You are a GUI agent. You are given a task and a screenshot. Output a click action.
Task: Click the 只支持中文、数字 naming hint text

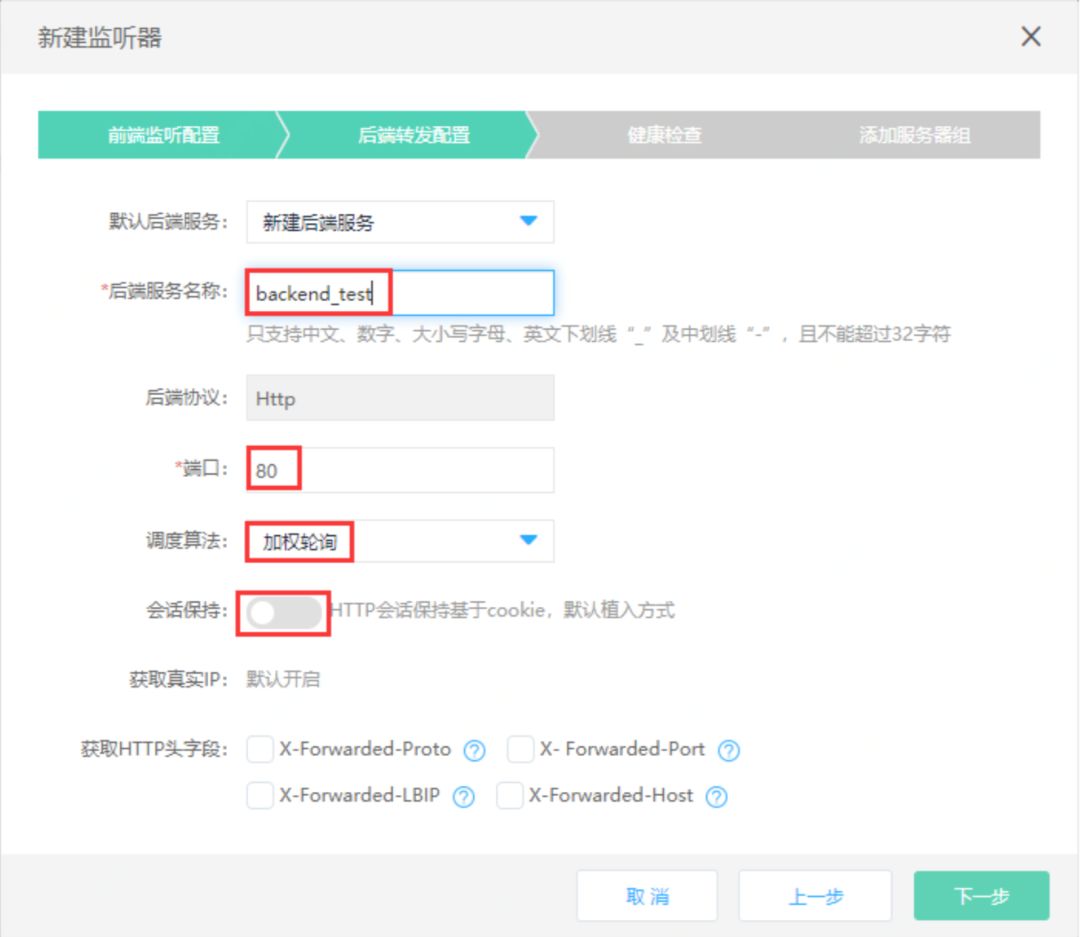599,334
